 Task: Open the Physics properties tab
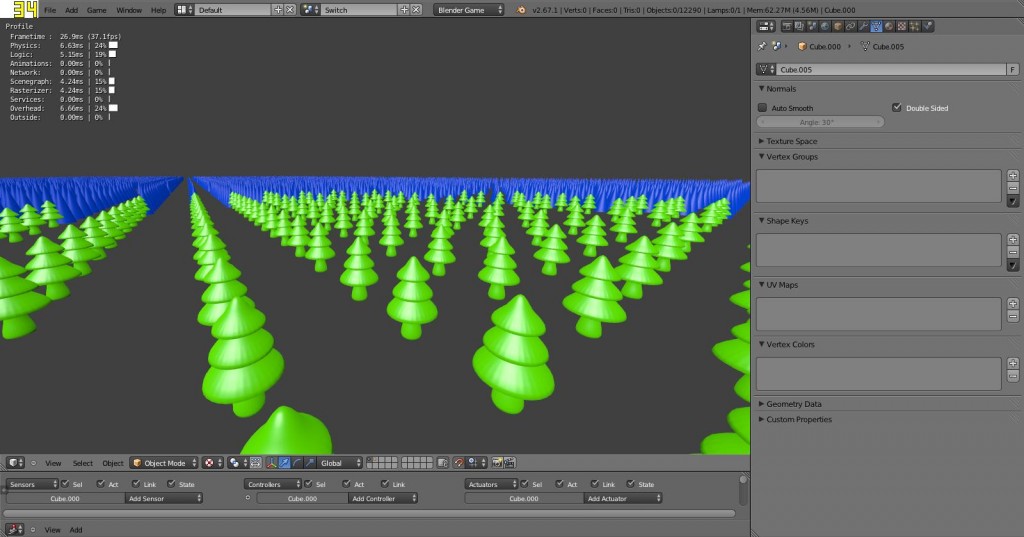(928, 26)
